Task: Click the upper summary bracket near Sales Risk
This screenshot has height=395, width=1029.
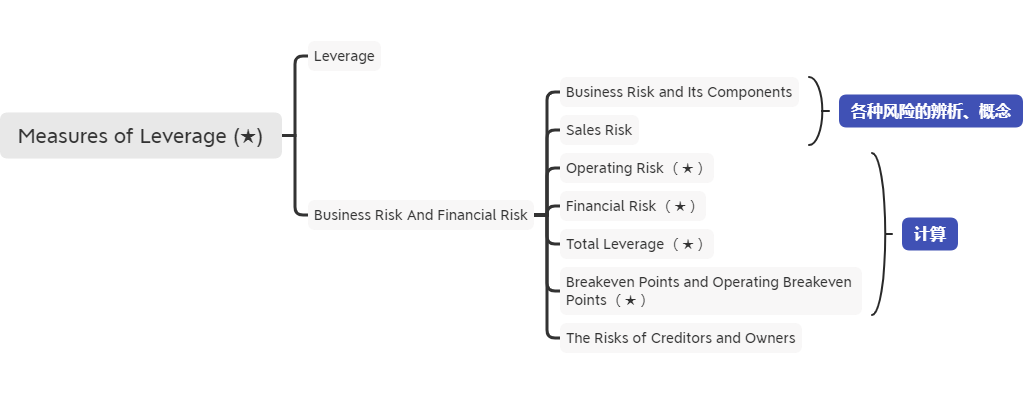Action: pos(818,111)
